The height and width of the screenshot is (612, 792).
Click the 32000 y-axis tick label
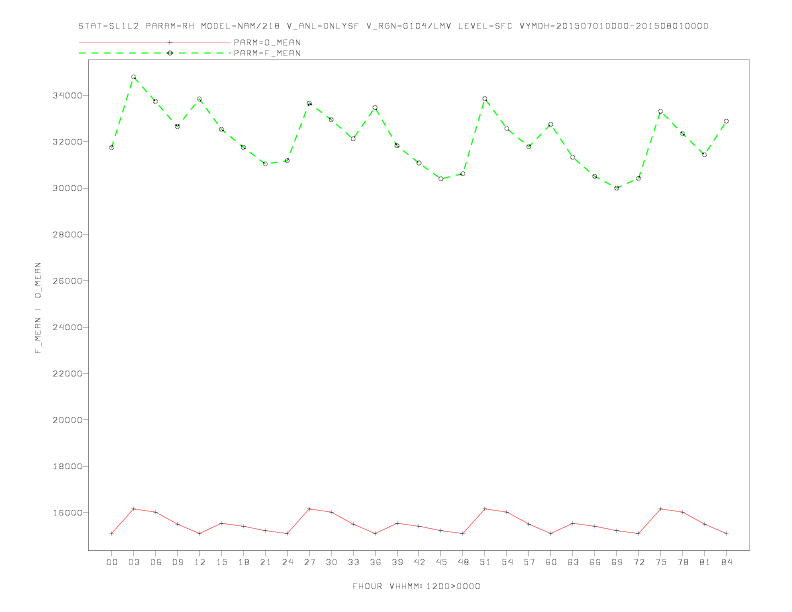(x=67, y=142)
